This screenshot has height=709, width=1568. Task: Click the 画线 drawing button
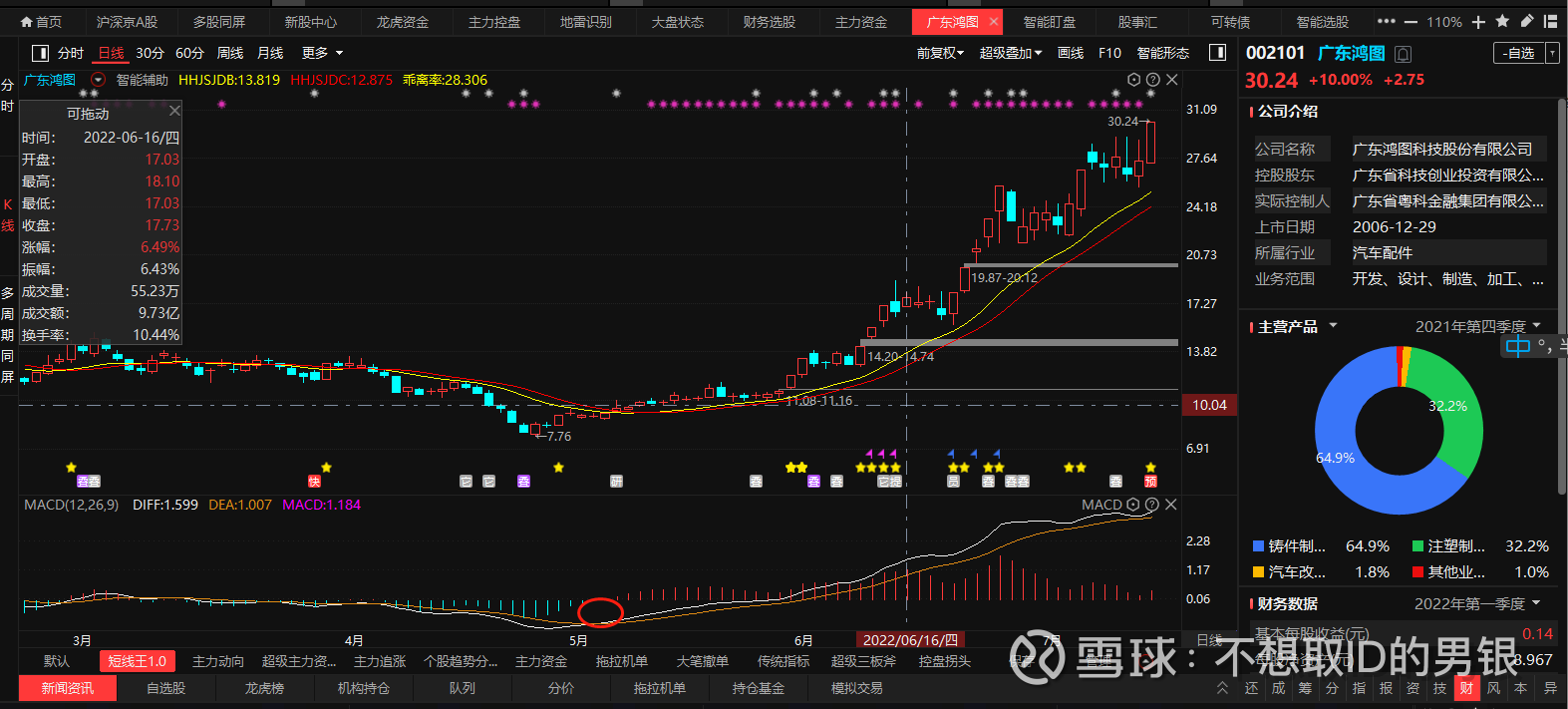tap(1071, 53)
